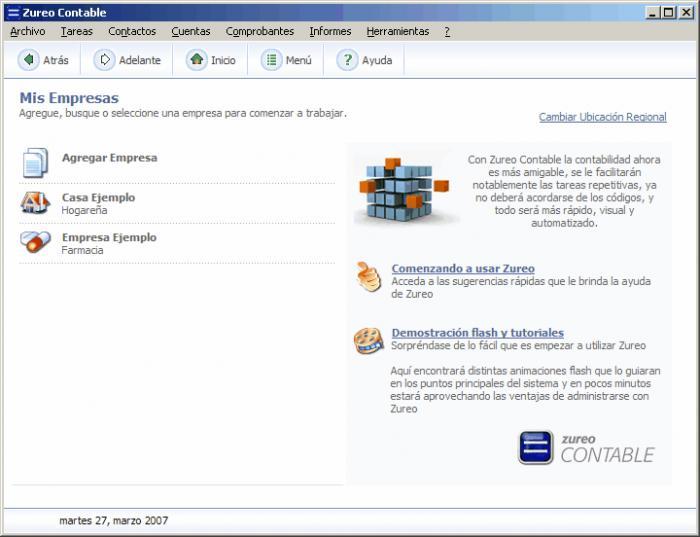Click the Farmacia subtitle text
Viewport: 700px width, 537px height.
tap(82, 250)
